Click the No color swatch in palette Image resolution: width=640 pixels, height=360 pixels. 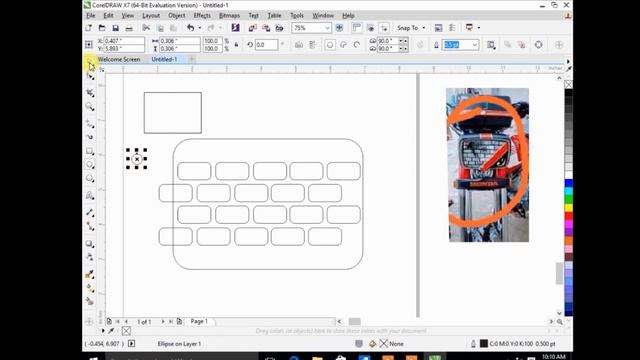click(x=568, y=84)
